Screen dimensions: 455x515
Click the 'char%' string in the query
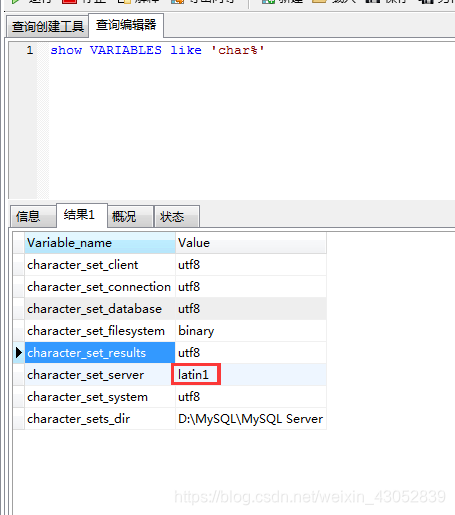(x=238, y=50)
